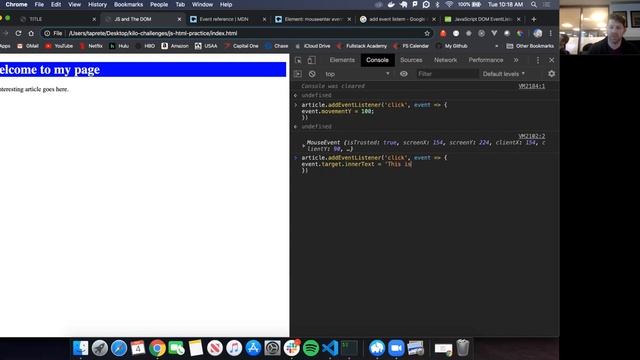This screenshot has width=640, height=360.
Task: Open the Performance tab
Action: click(486, 60)
